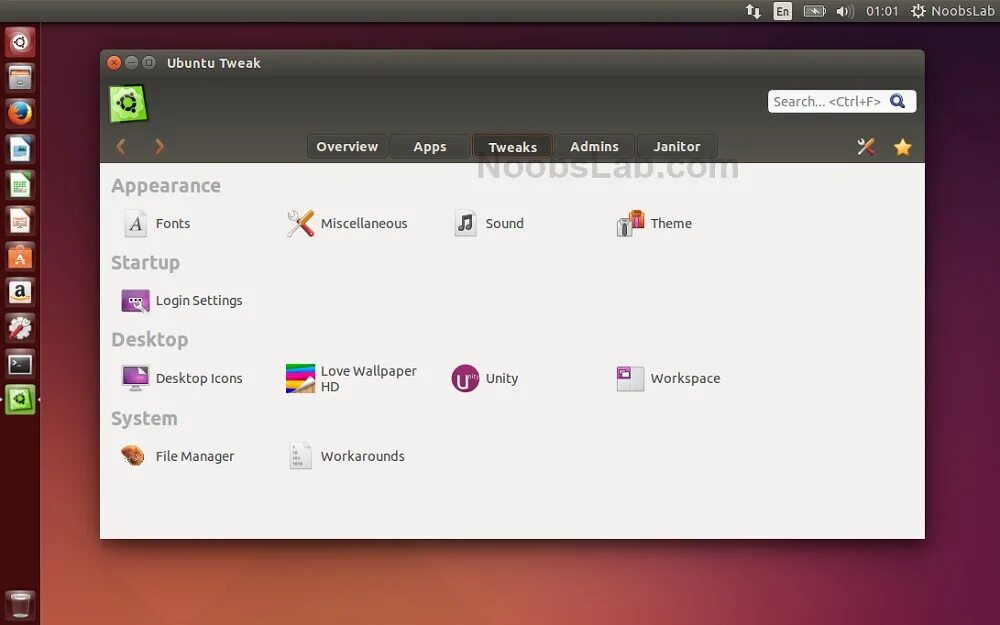The width and height of the screenshot is (1000, 625).
Task: Click the Login Settings label
Action: [x=199, y=301]
